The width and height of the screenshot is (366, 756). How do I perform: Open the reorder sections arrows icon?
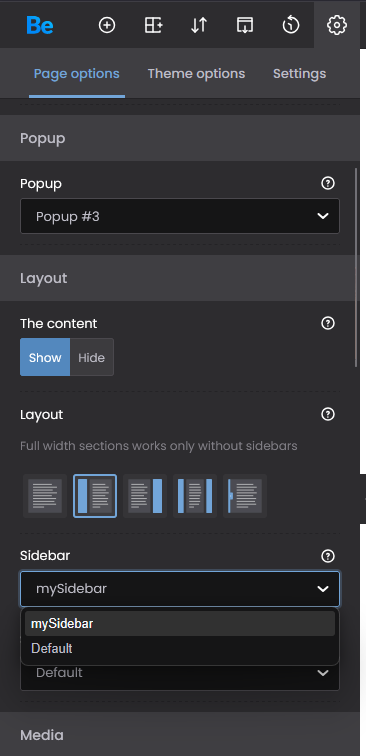click(199, 25)
